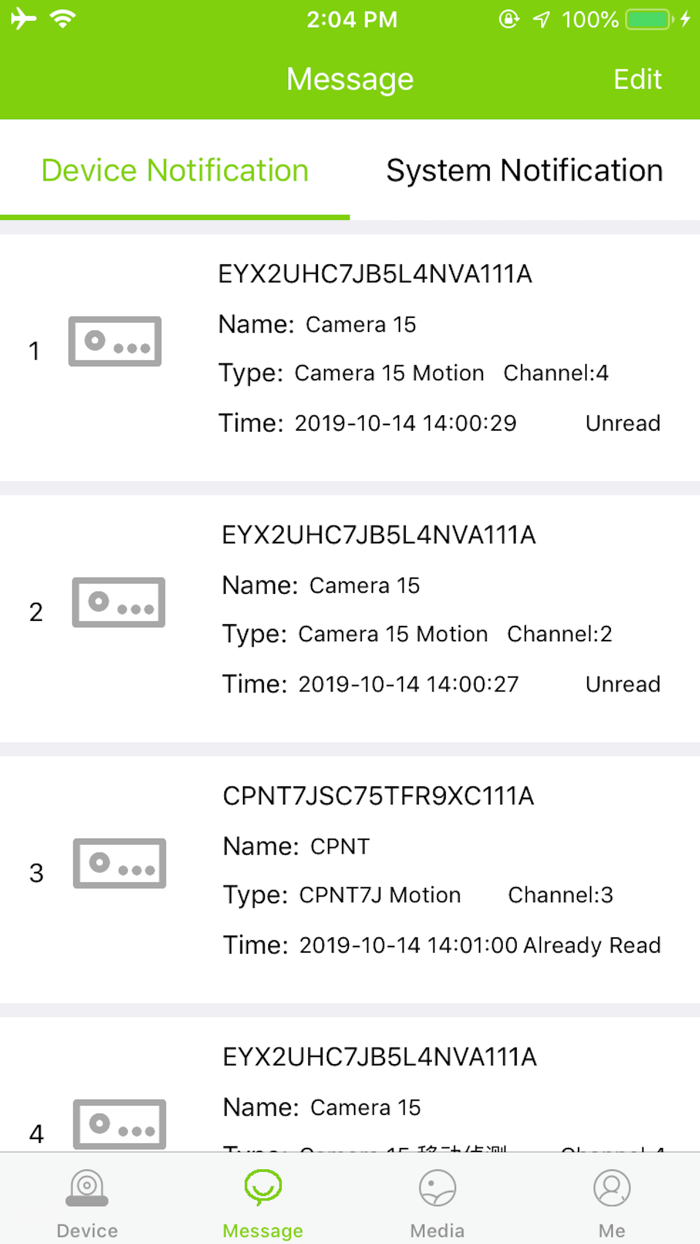Tap Unread status on the 14:00:27 notification
700x1244 pixels.
pyautogui.click(x=622, y=685)
